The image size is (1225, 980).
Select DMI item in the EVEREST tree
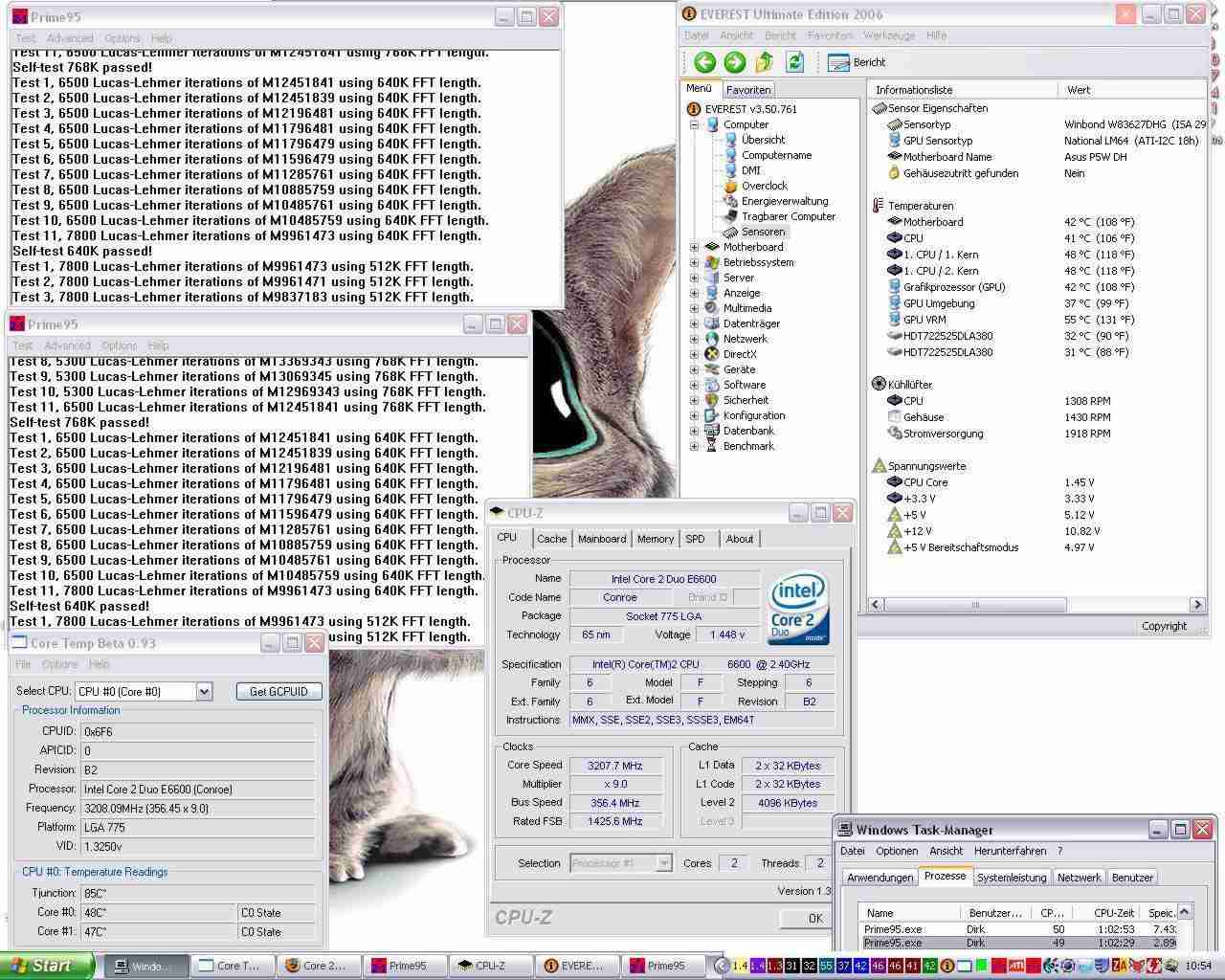point(750,170)
